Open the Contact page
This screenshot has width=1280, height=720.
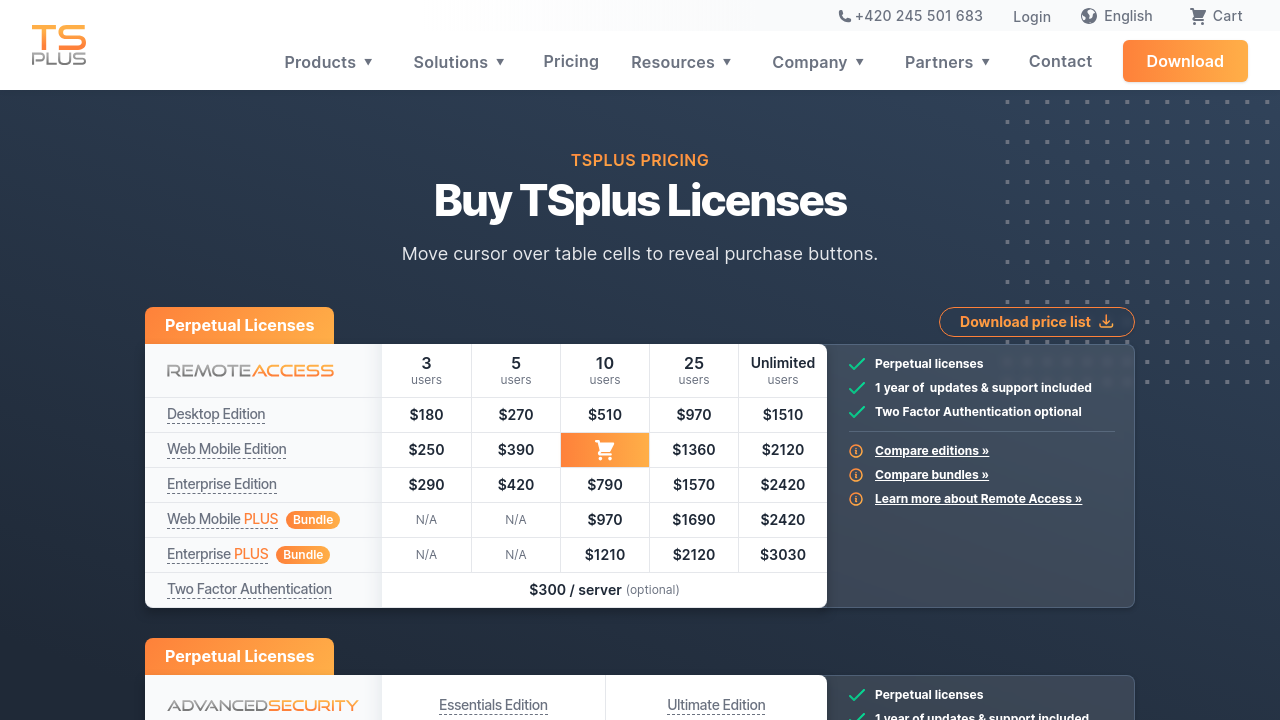tap(1060, 61)
